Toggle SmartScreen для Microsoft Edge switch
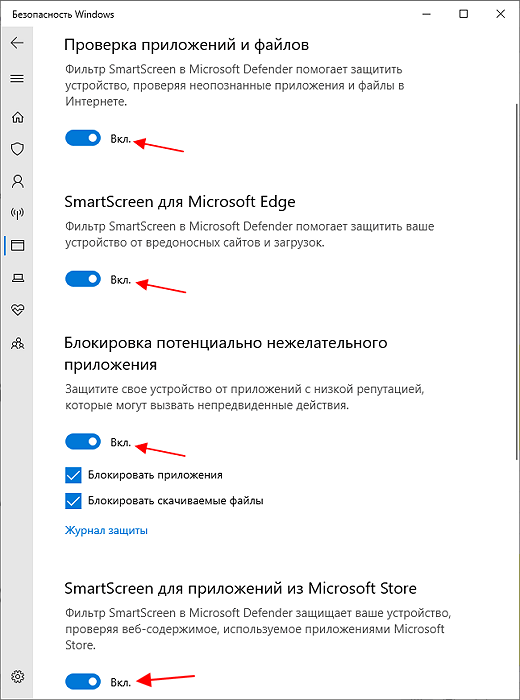This screenshot has width=520, height=700. 83,279
